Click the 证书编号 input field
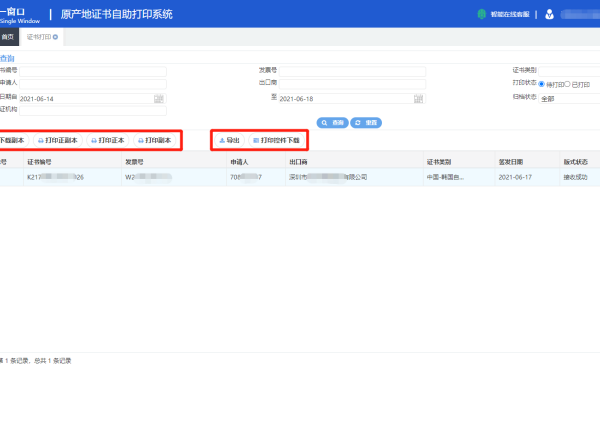This screenshot has height=431, width=600. [x=93, y=71]
